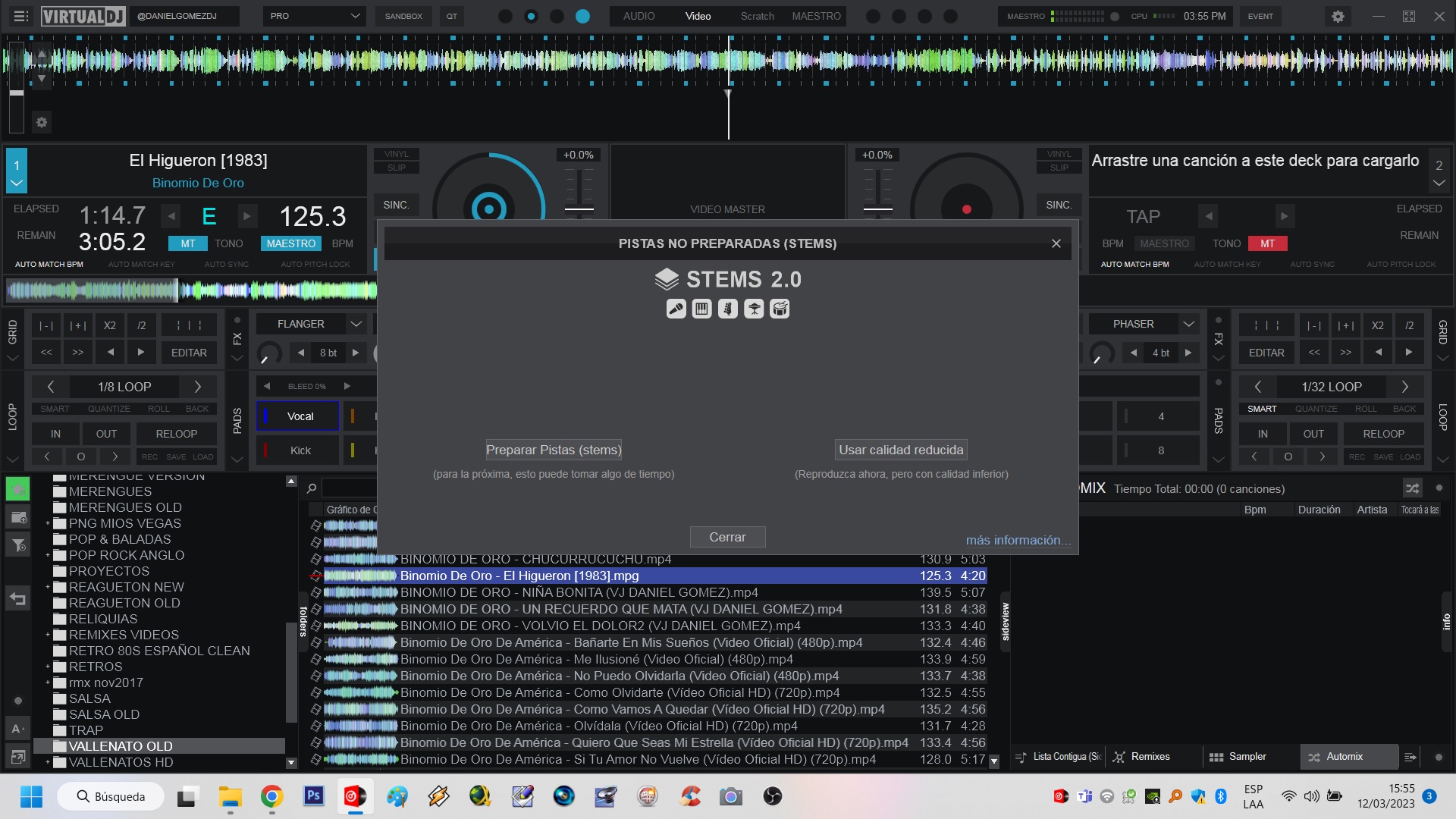
Task: Click in the browser search field
Action: (349, 488)
